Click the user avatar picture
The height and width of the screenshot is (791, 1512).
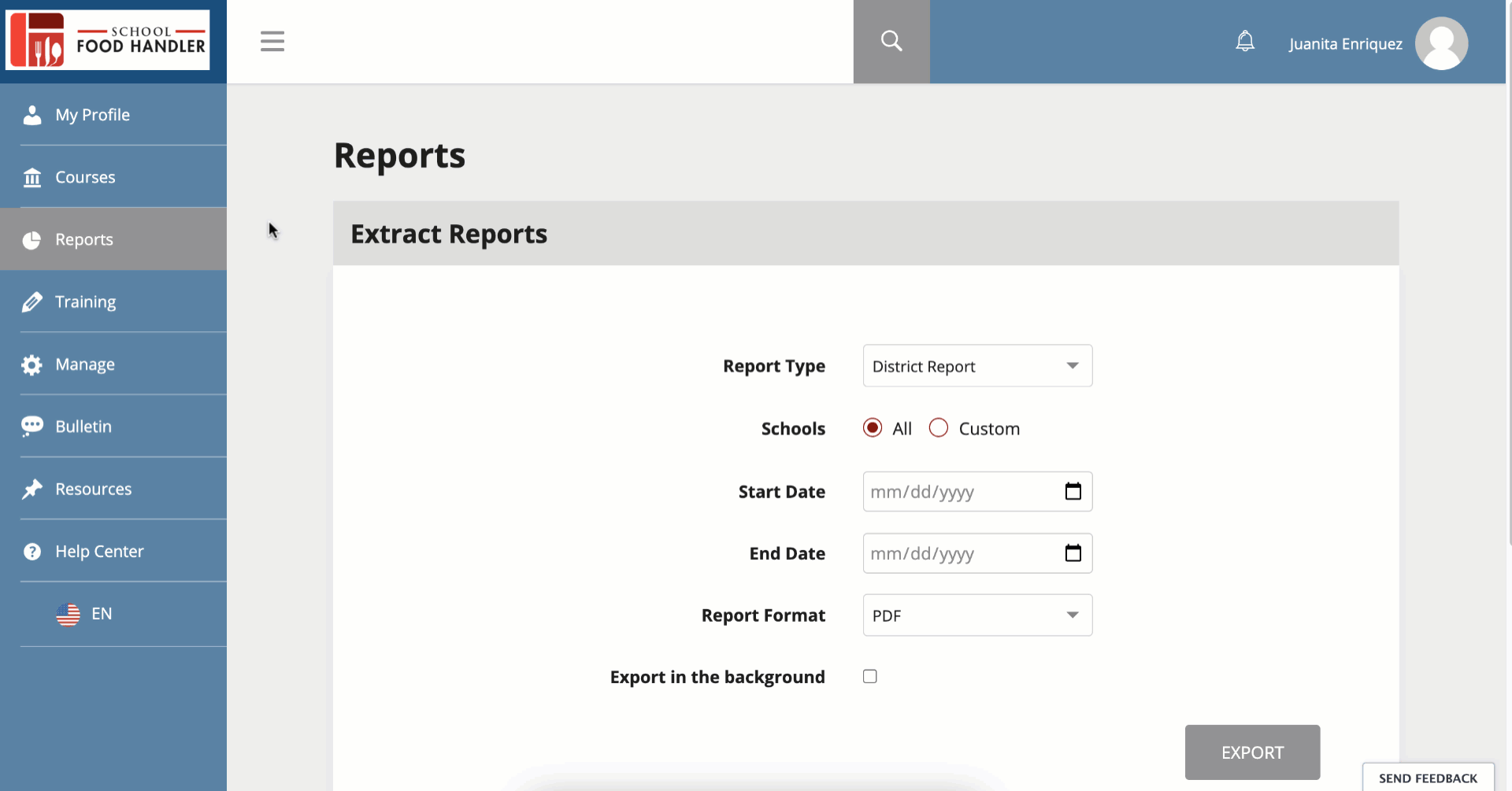point(1441,43)
